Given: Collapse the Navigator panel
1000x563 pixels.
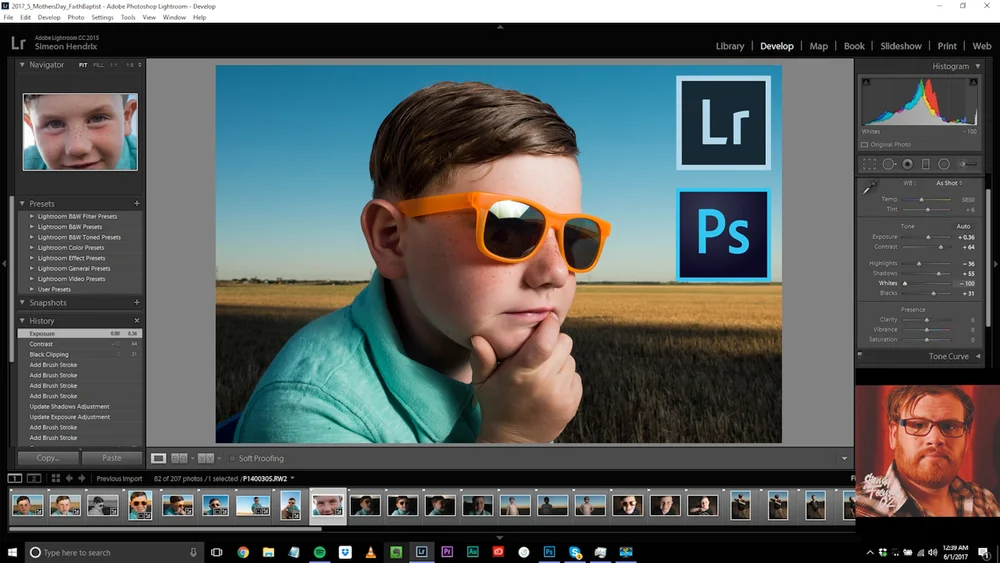Looking at the screenshot, I should (x=22, y=64).
